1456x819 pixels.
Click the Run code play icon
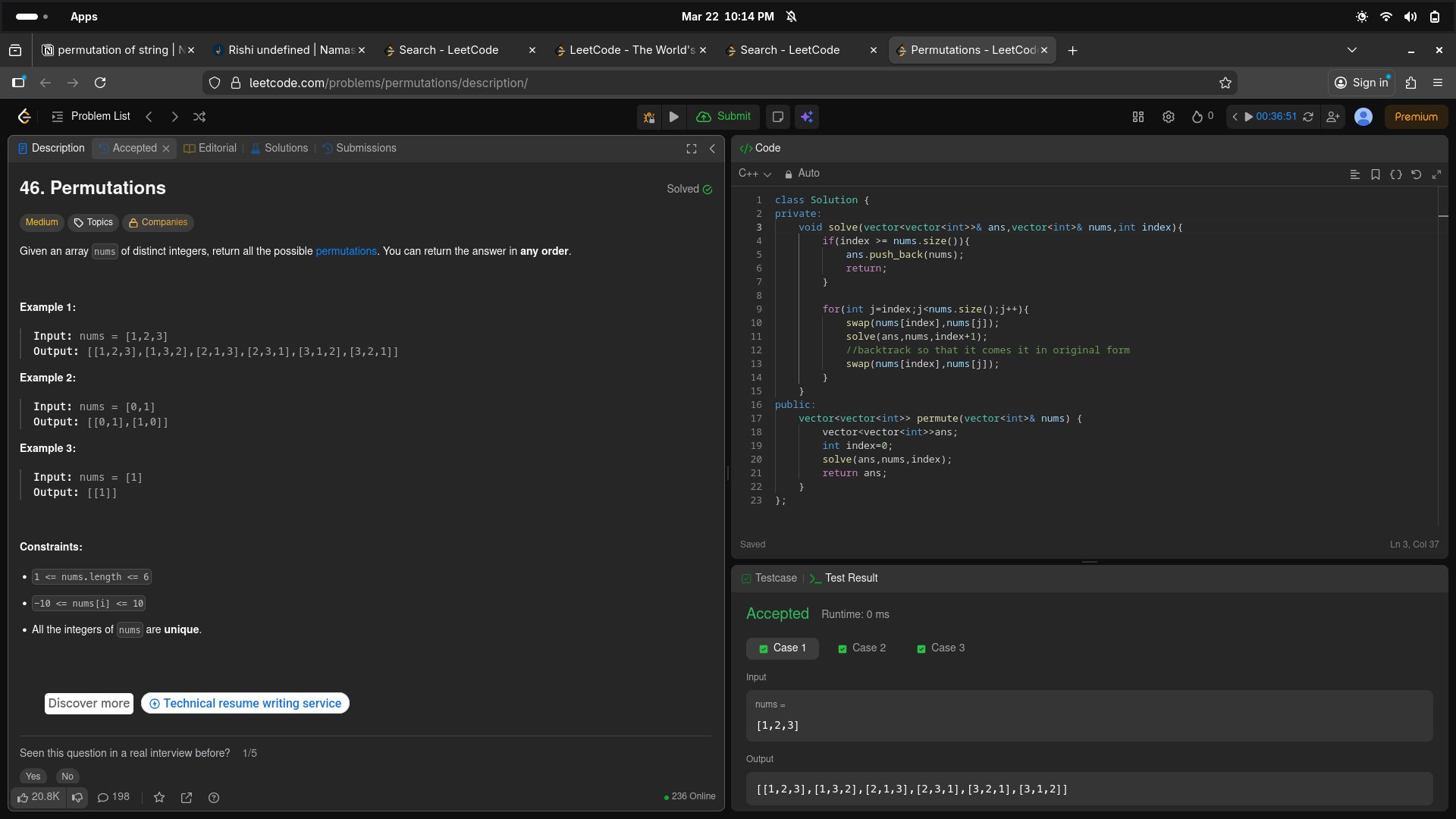click(673, 117)
